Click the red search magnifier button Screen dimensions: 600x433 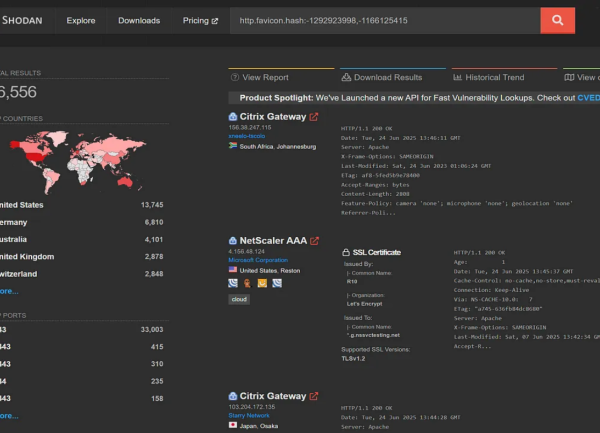[557, 21]
